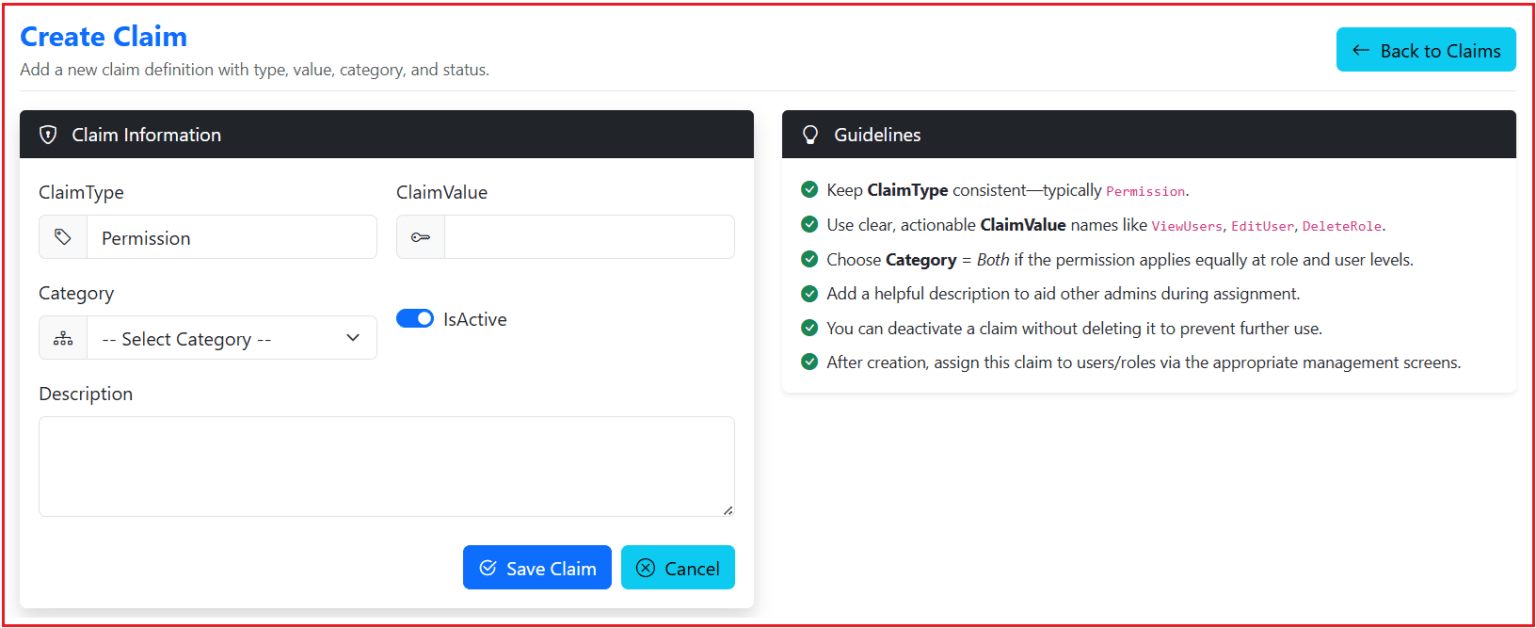Click the Back to Claims button

click(1426, 49)
